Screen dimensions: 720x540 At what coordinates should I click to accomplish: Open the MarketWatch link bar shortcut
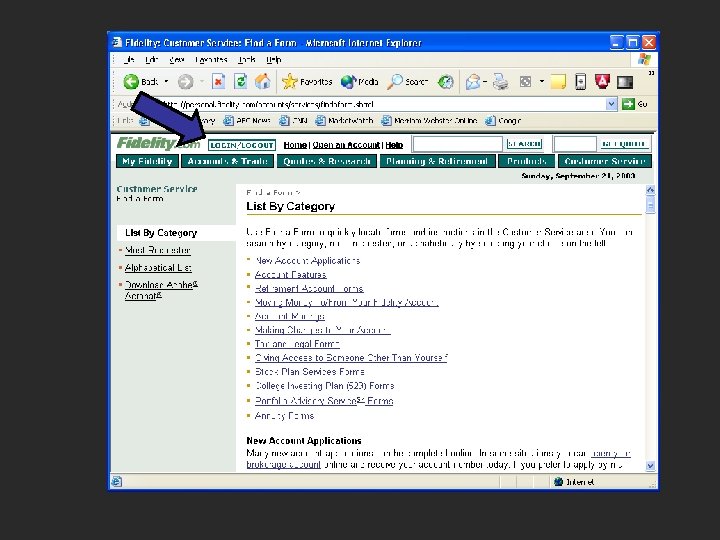pos(344,121)
